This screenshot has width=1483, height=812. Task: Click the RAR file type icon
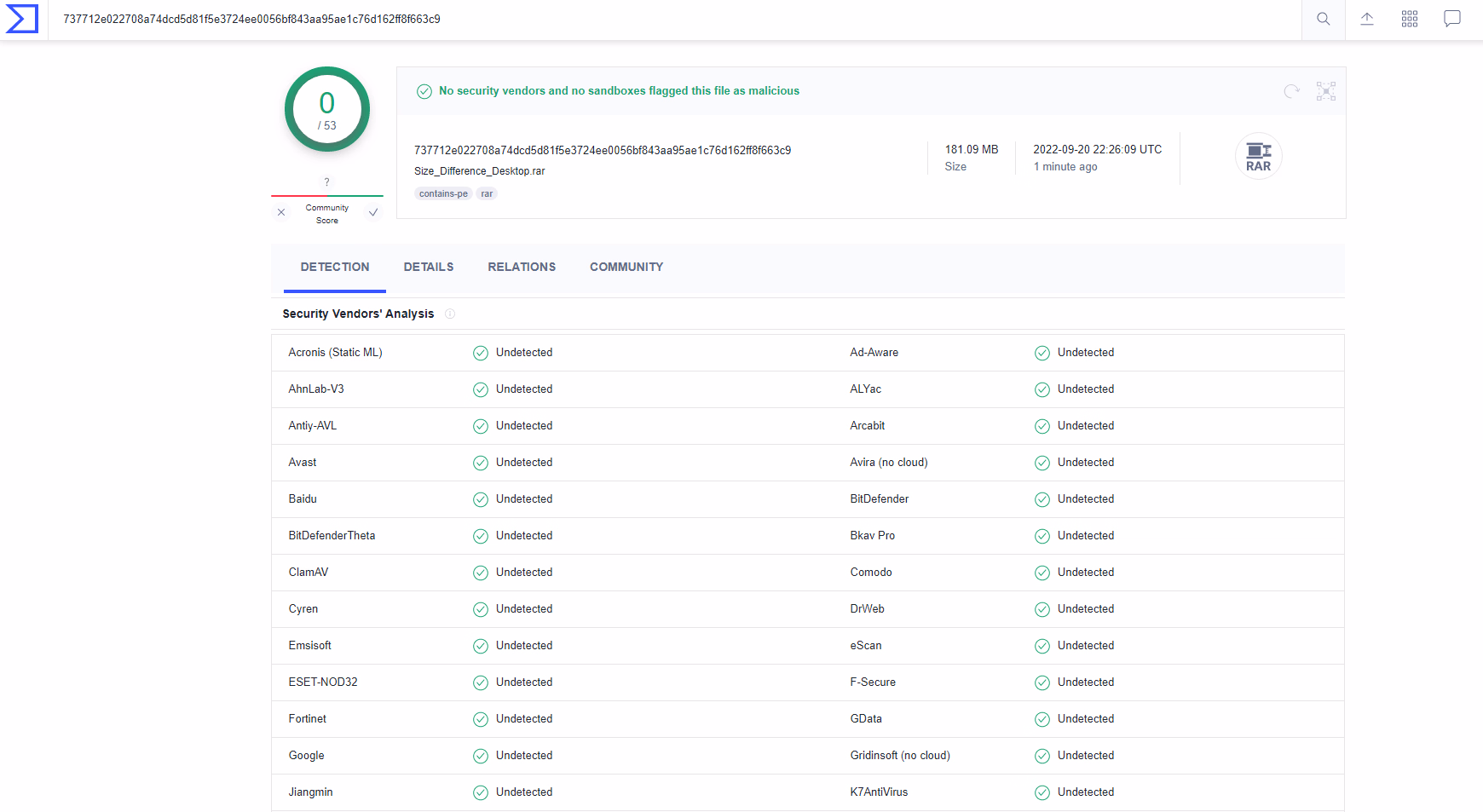[x=1259, y=157]
